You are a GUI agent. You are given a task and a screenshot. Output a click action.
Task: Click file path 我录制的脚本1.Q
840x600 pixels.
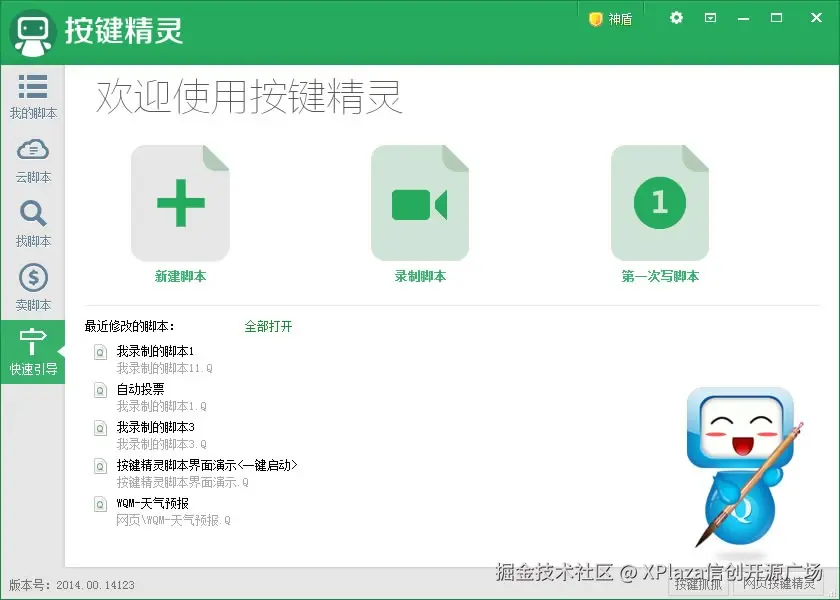pyautogui.click(x=162, y=407)
